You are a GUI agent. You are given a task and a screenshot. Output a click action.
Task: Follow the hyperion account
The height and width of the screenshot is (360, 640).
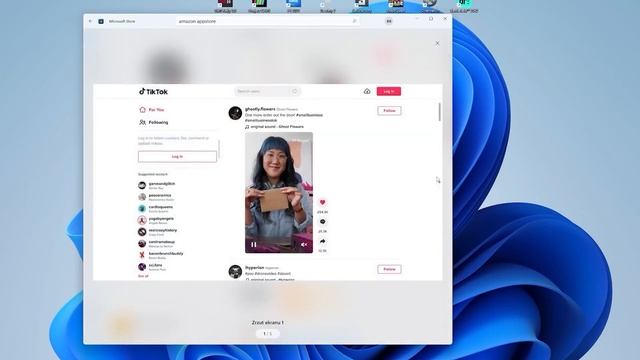[389, 269]
